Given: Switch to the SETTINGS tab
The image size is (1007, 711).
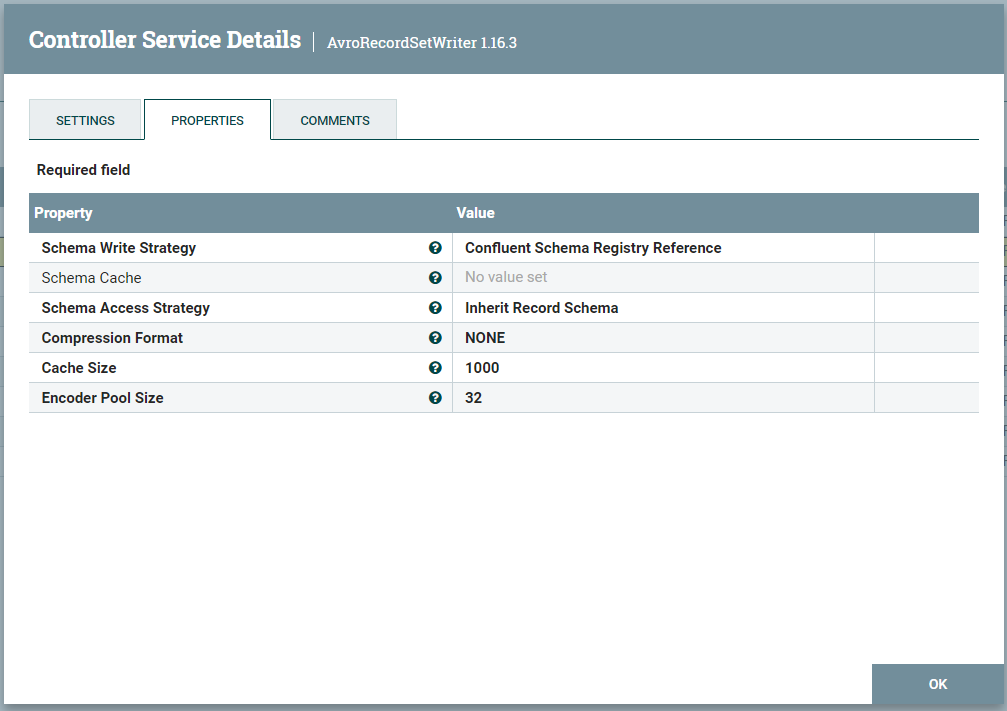Looking at the screenshot, I should (x=85, y=119).
